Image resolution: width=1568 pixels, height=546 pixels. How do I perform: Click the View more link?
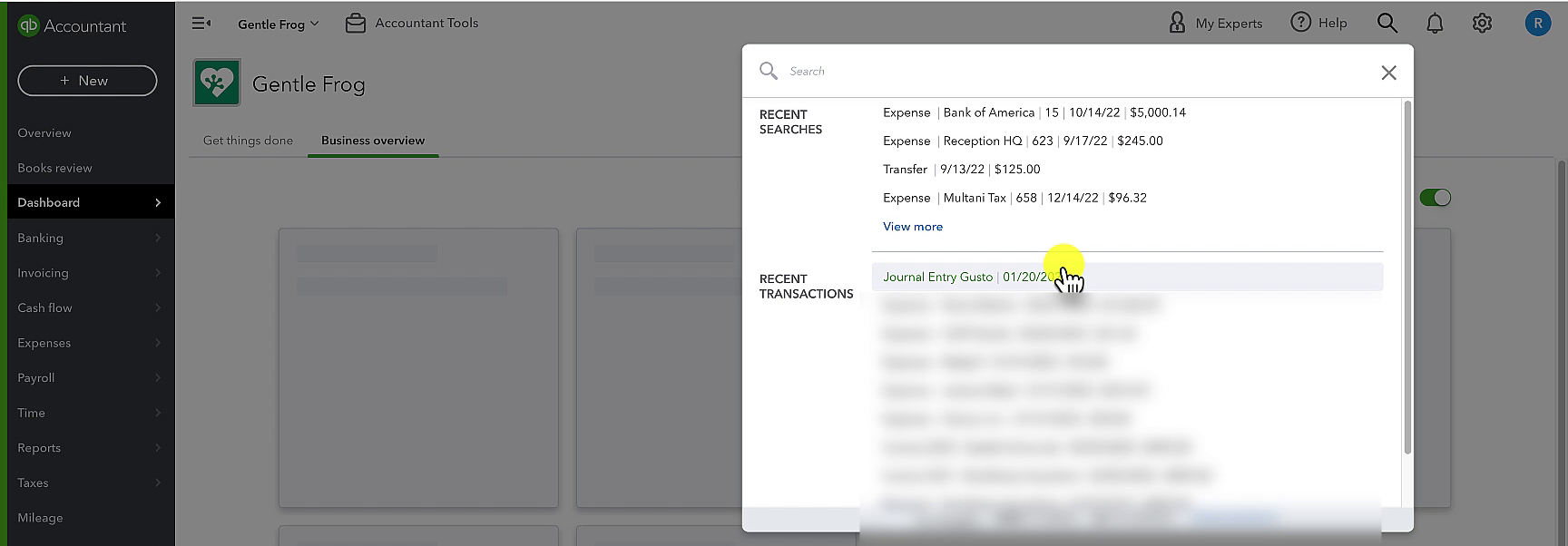click(913, 227)
